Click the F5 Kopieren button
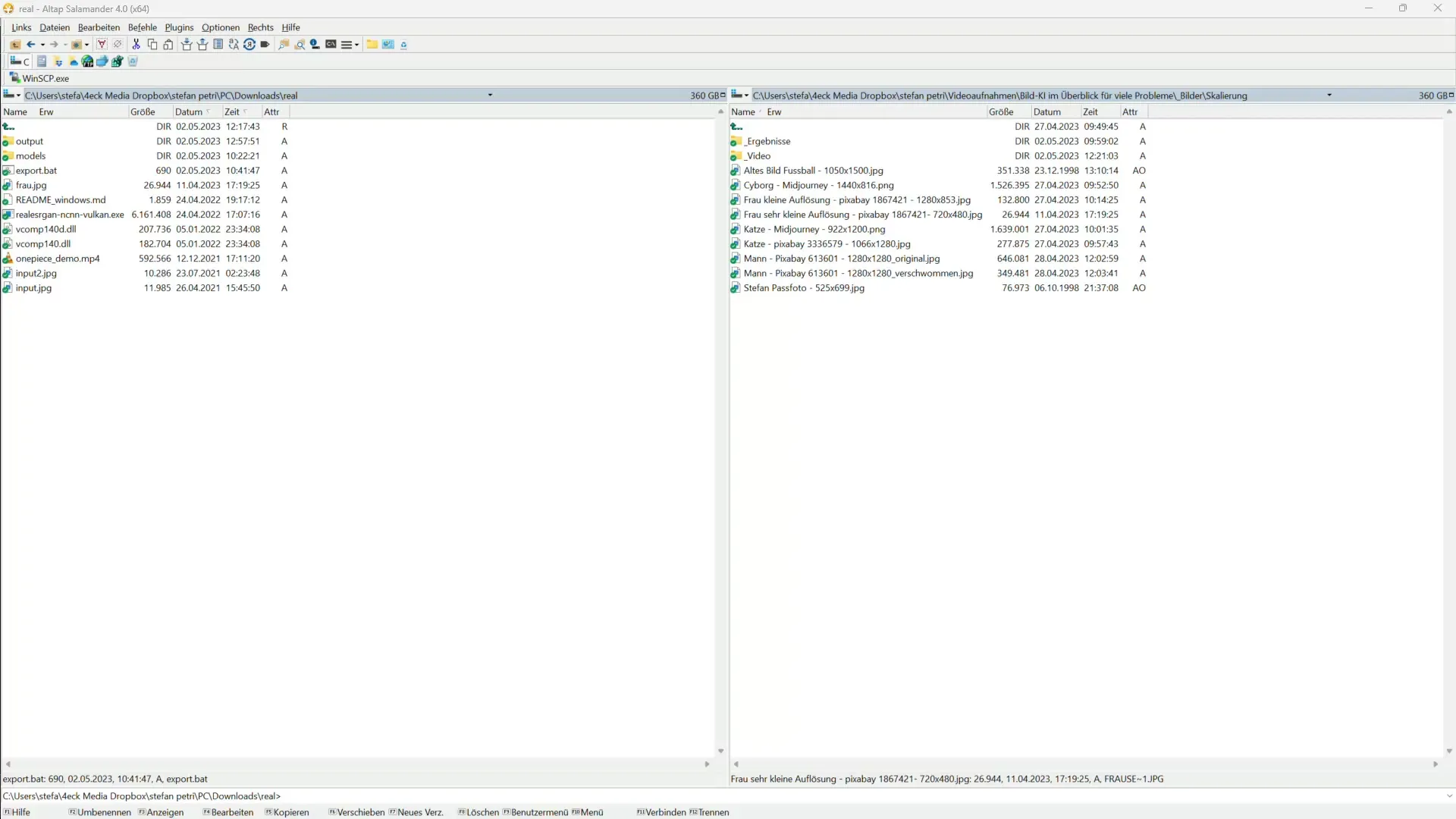The image size is (1456, 819). coord(287,812)
